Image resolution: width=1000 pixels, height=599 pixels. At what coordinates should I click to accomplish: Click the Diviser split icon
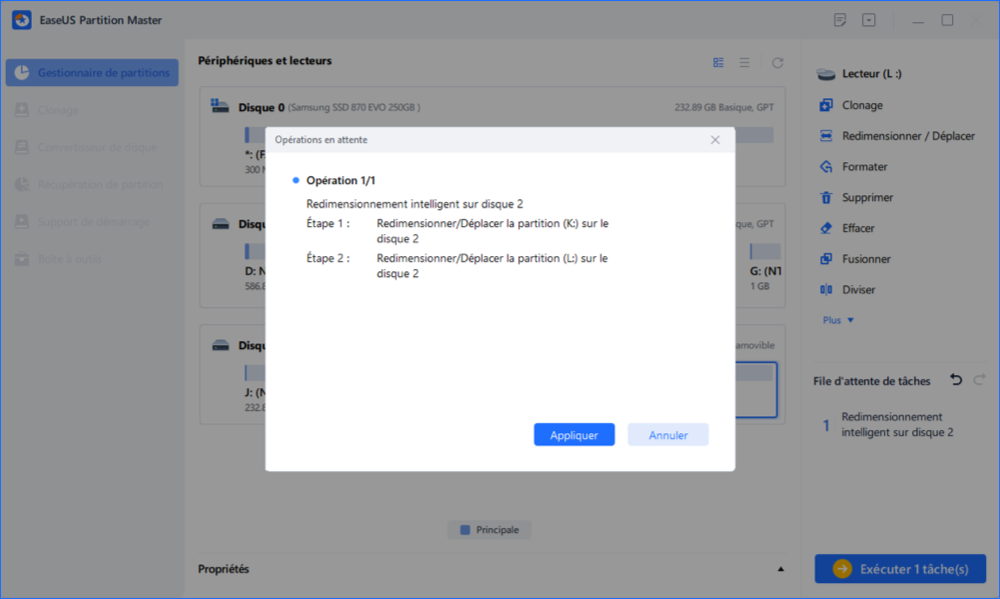(x=826, y=290)
